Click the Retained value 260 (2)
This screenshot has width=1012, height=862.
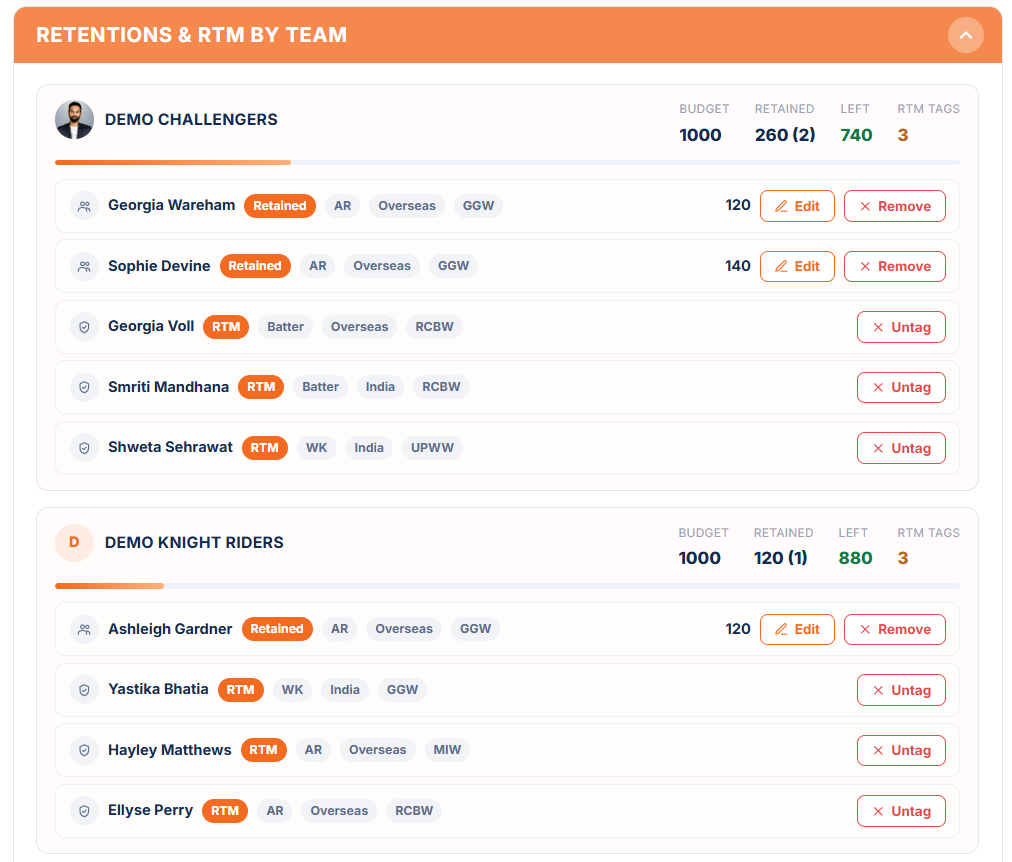coord(785,135)
